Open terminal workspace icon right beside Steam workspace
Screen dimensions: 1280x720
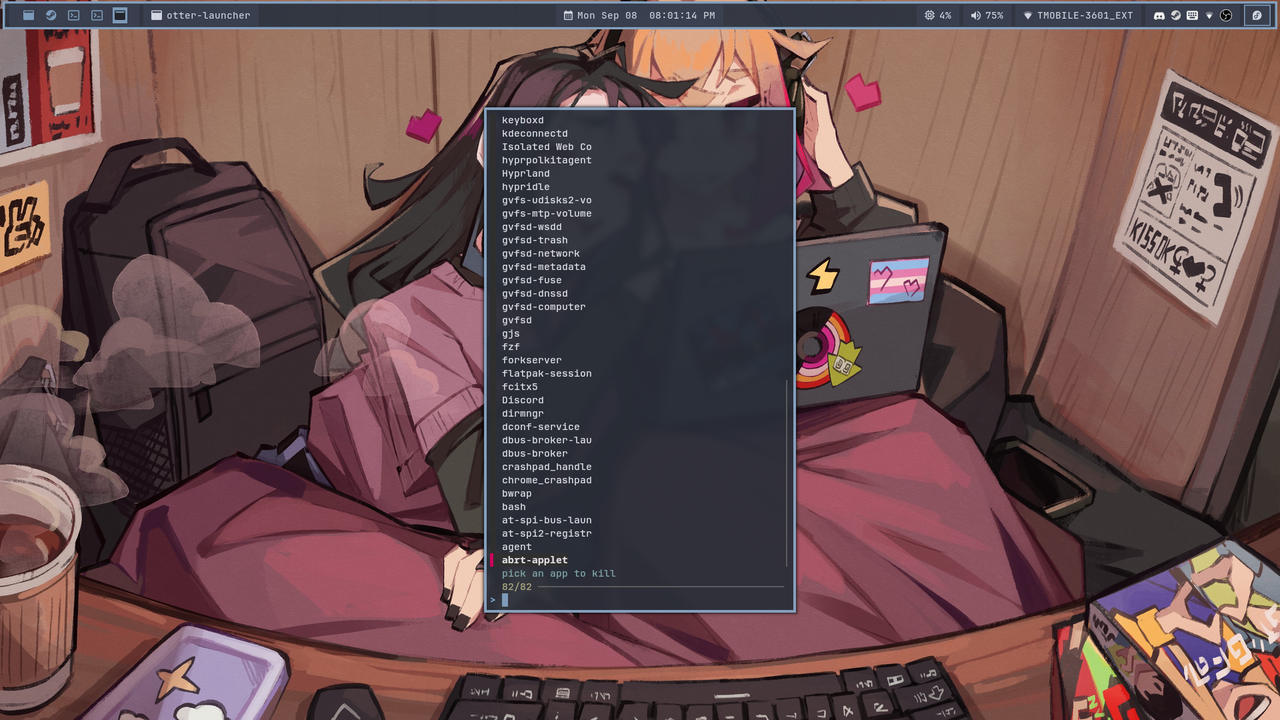click(74, 15)
